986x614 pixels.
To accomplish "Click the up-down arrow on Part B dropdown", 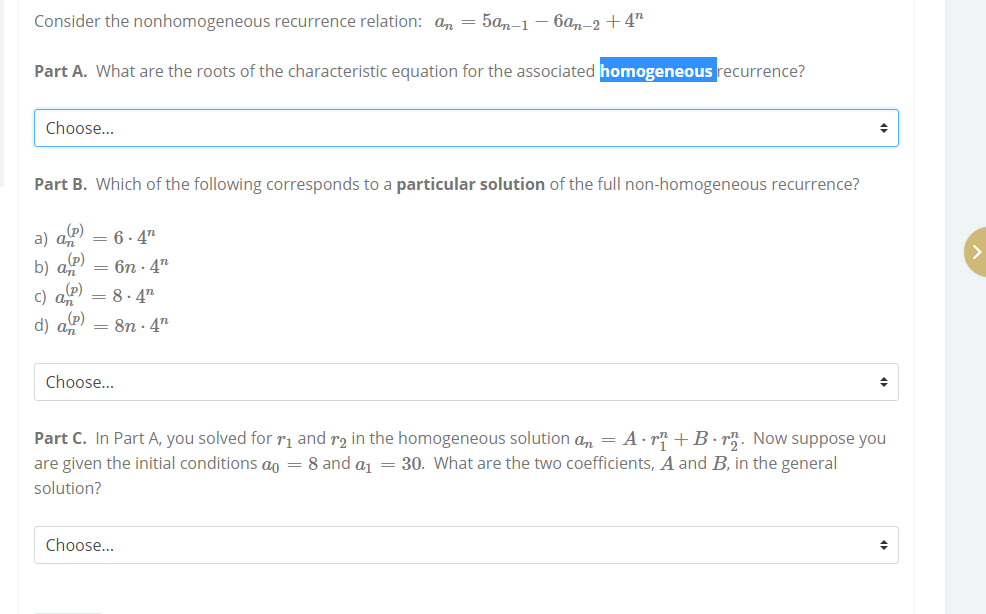I will tap(883, 381).
